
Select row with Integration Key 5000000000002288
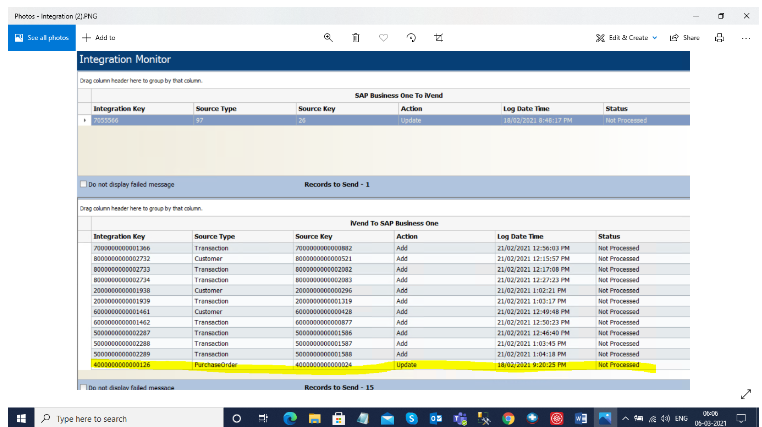tap(391, 344)
